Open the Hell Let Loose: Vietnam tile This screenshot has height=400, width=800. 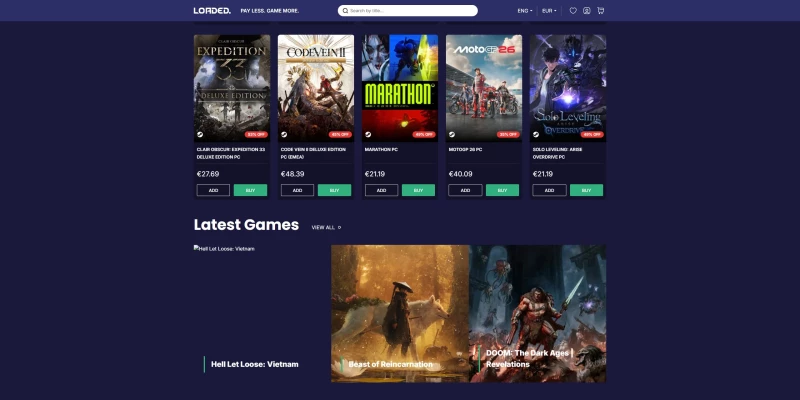[x=262, y=313]
